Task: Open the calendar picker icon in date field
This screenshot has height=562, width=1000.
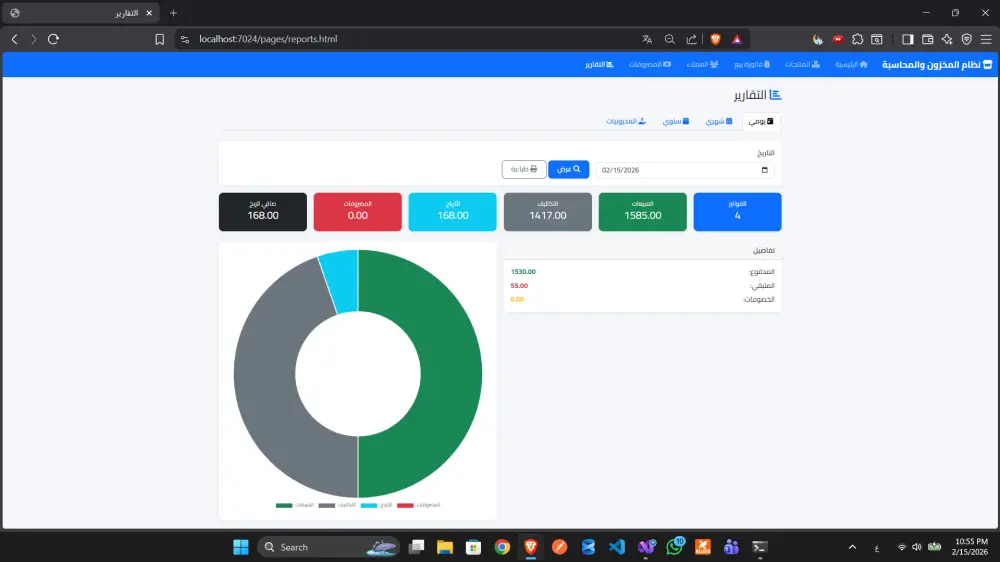Action: pos(764,170)
